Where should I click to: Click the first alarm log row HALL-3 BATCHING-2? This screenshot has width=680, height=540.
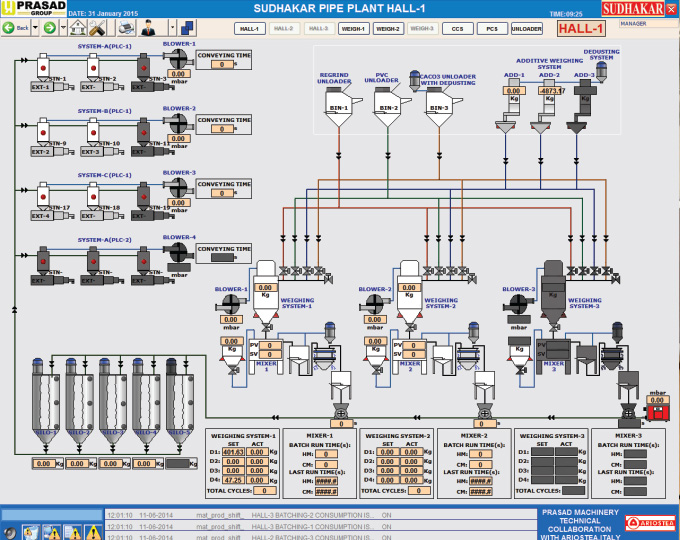tap(320, 515)
